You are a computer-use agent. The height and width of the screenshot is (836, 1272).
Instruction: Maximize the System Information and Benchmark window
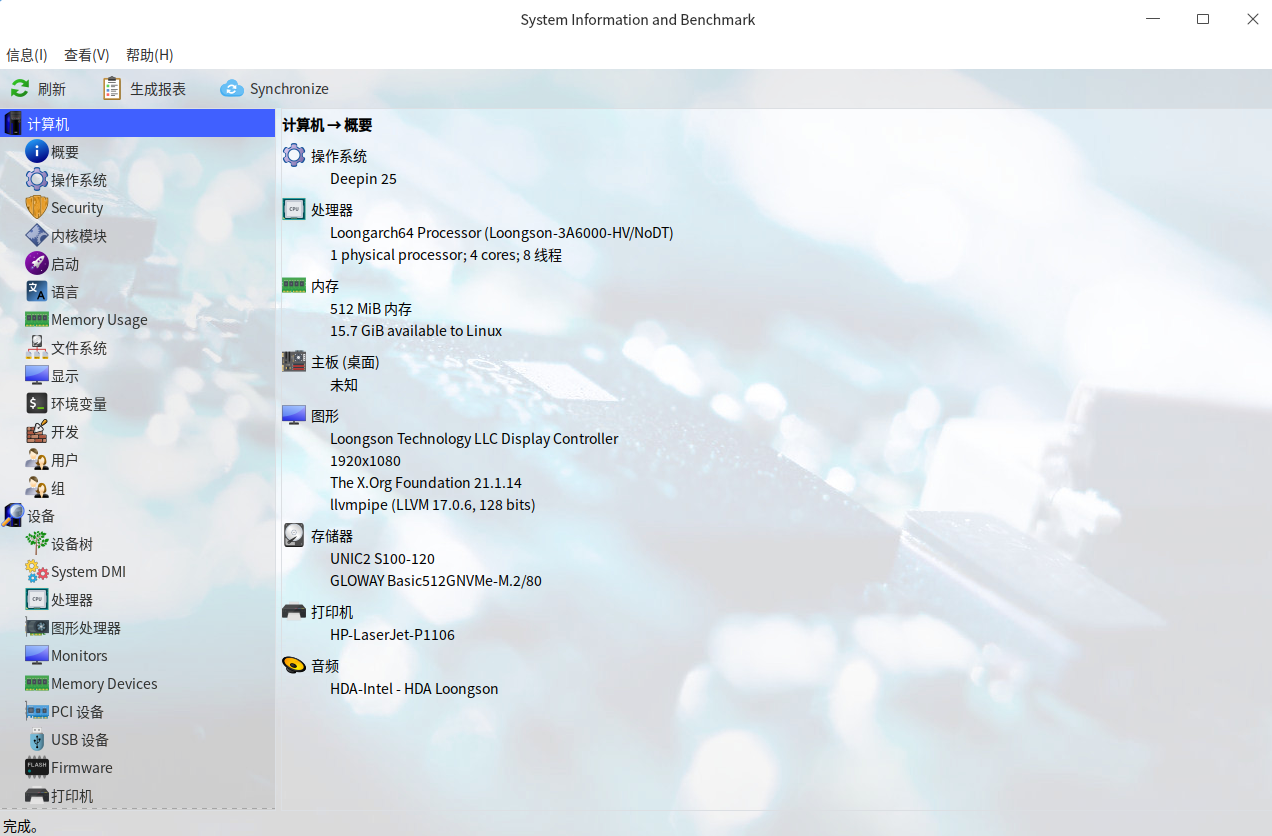pyautogui.click(x=1203, y=19)
